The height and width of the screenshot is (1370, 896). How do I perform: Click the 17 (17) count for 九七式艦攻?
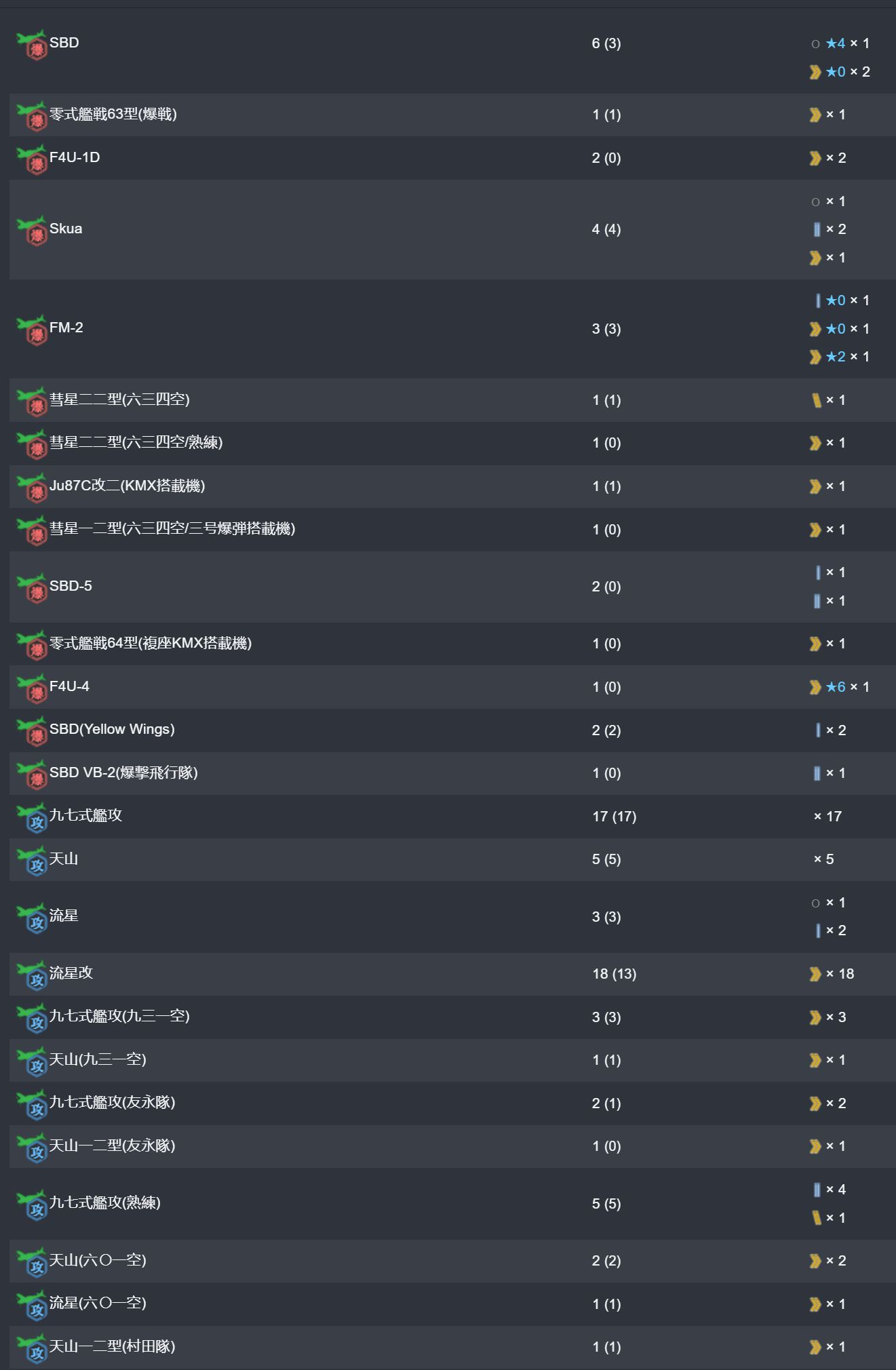pyautogui.click(x=615, y=817)
